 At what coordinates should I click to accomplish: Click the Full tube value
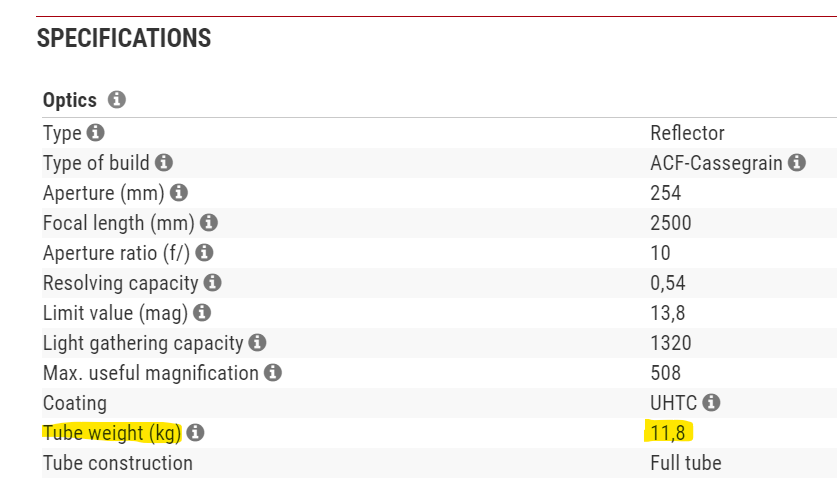[x=686, y=463]
